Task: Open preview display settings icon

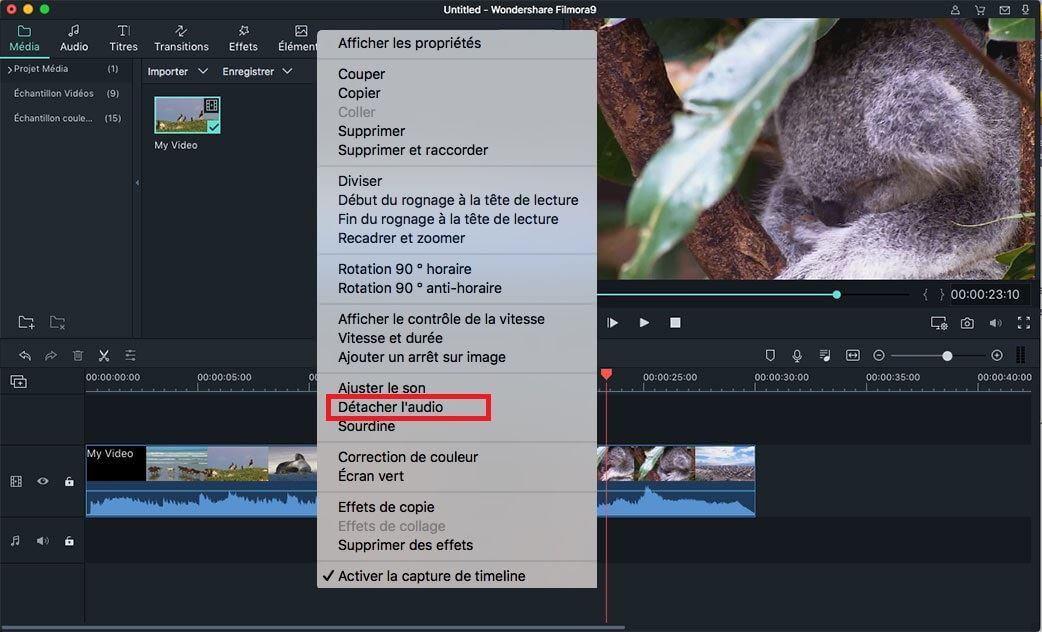Action: (939, 323)
